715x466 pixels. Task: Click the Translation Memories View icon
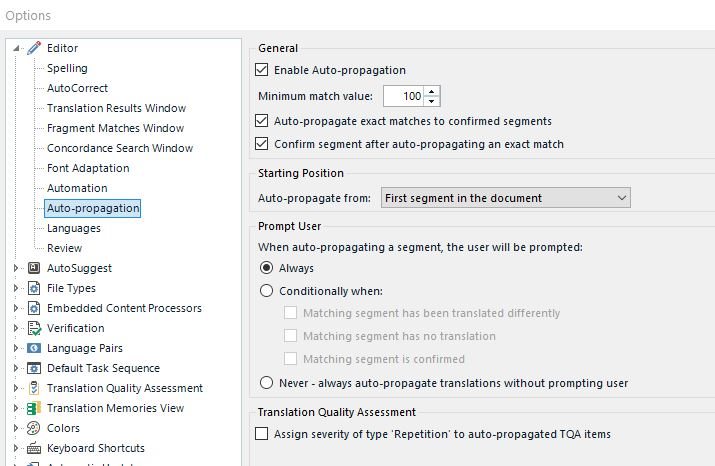(x=34, y=408)
